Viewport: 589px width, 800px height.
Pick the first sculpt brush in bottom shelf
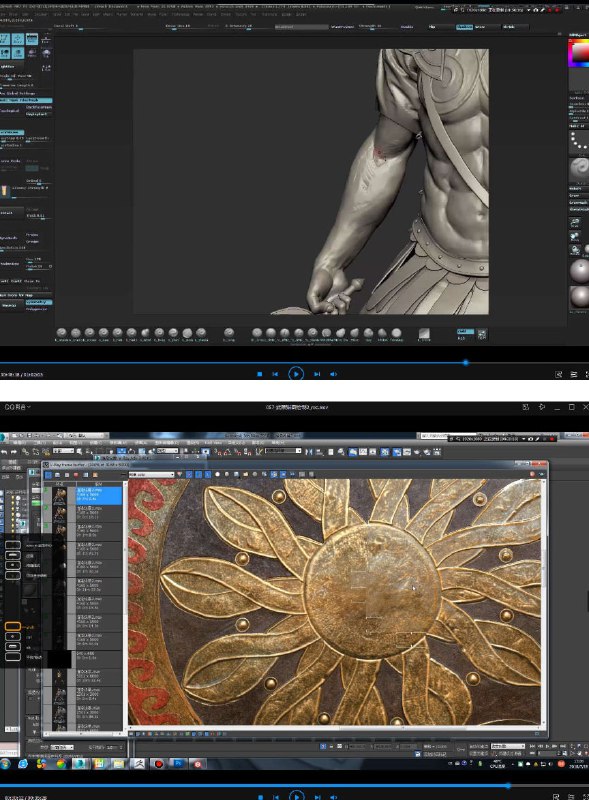pos(62,333)
